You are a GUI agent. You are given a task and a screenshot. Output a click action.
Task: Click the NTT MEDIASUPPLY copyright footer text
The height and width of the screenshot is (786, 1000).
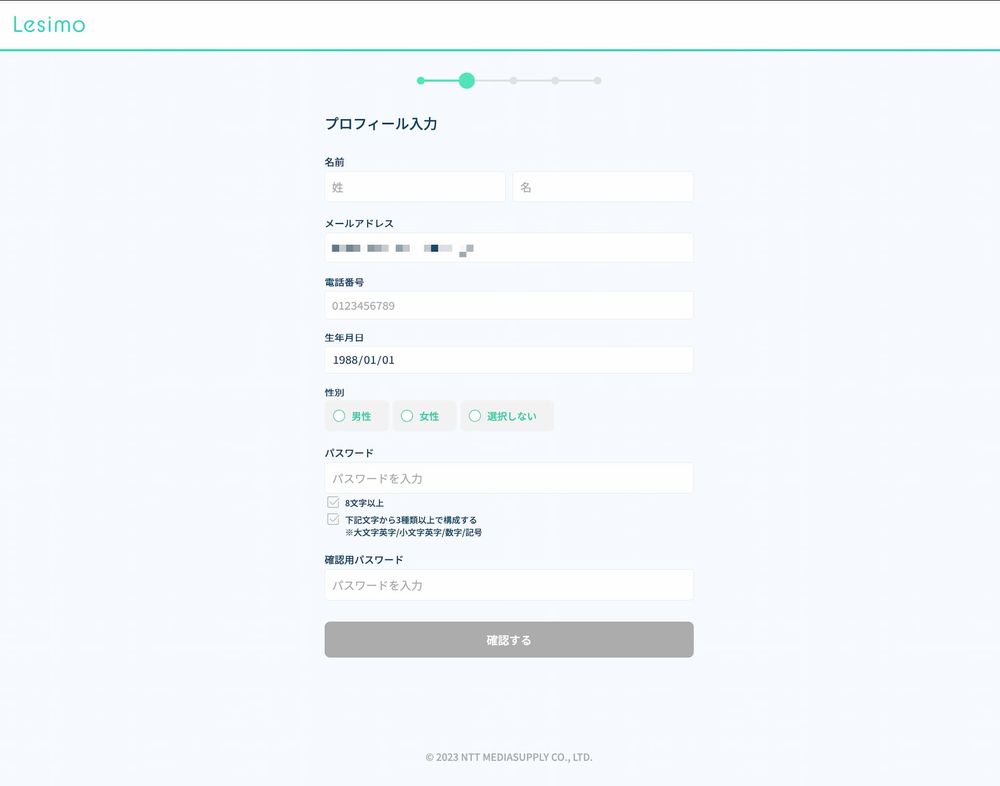[509, 757]
